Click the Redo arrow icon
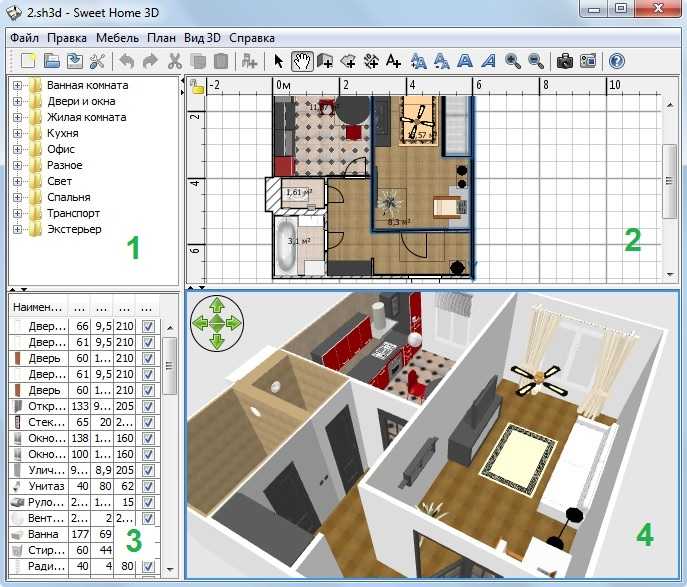This screenshot has height=587, width=687. (x=150, y=61)
